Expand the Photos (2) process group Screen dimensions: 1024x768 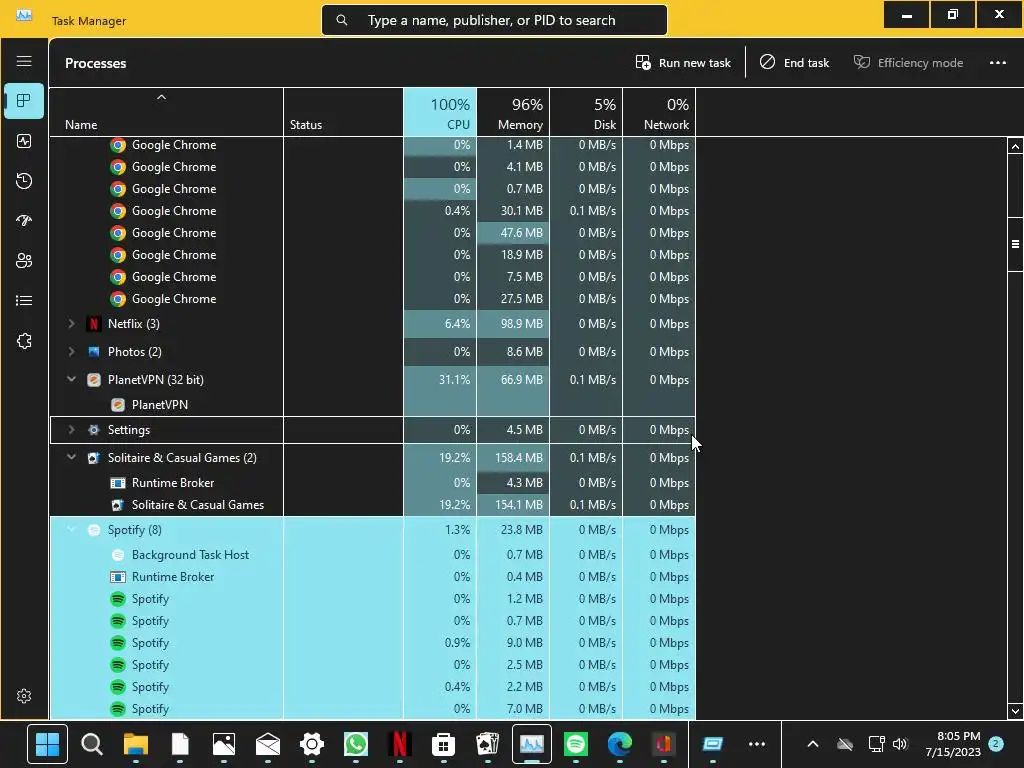(x=71, y=352)
